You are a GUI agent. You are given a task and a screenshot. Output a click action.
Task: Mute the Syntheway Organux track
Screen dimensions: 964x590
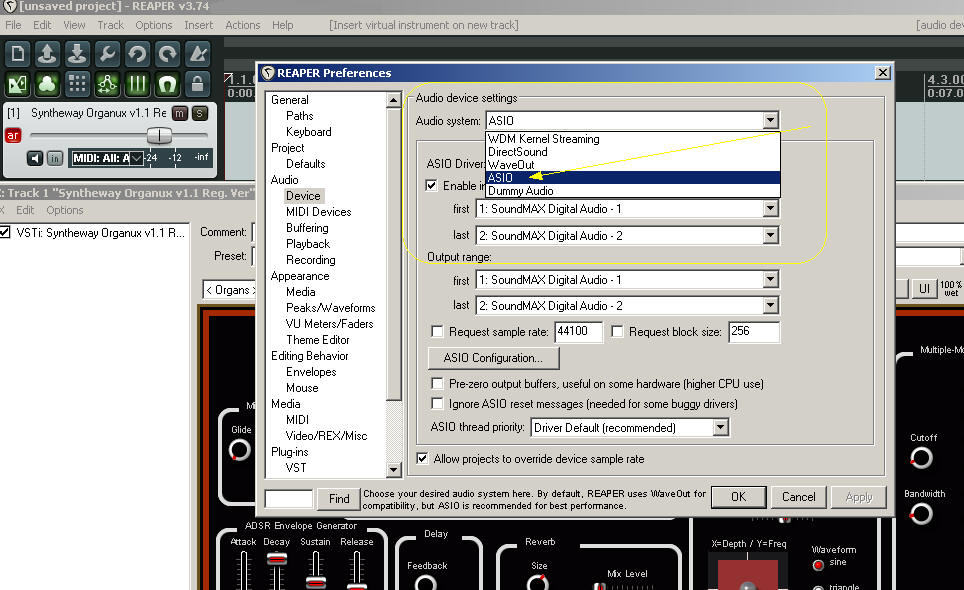(180, 113)
